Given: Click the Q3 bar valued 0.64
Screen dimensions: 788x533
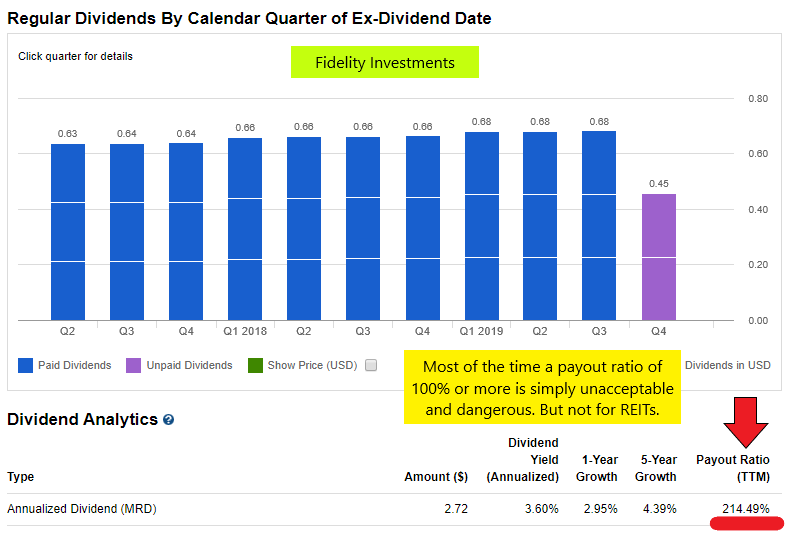Looking at the screenshot, I should click(x=127, y=232).
